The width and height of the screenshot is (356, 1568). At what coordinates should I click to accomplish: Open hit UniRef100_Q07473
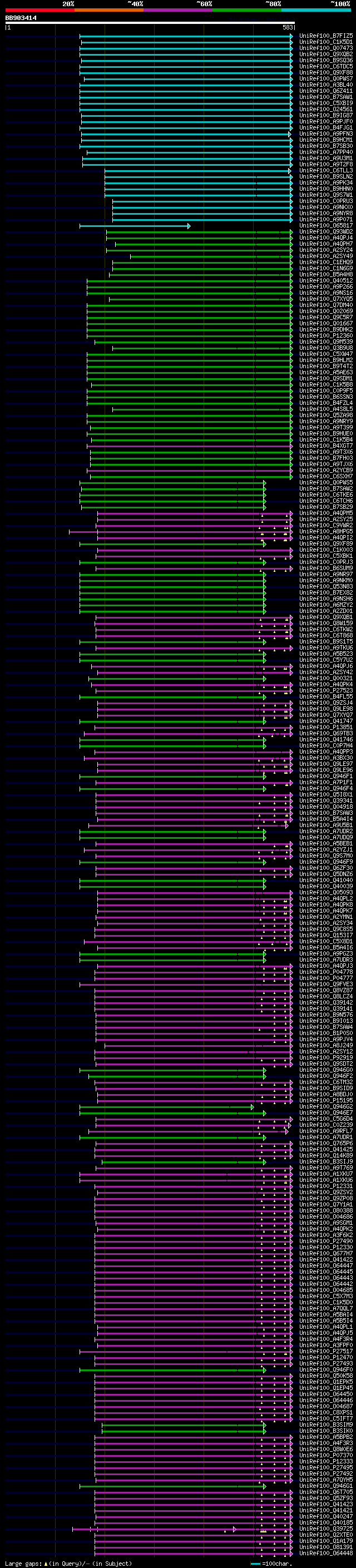326,48
